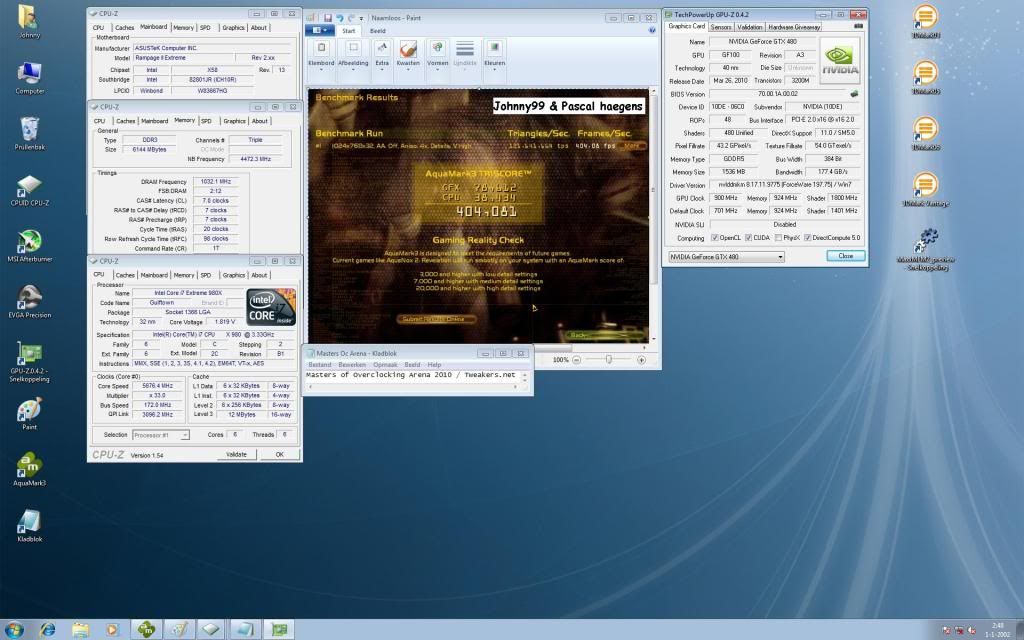Open Help menu in Kladblok

(x=434, y=364)
